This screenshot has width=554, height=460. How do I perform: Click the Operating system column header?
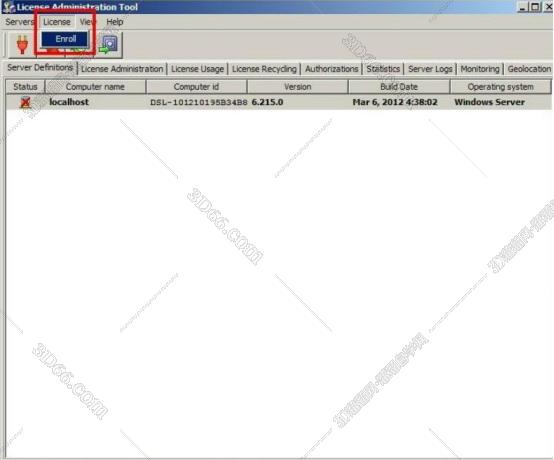[500, 87]
